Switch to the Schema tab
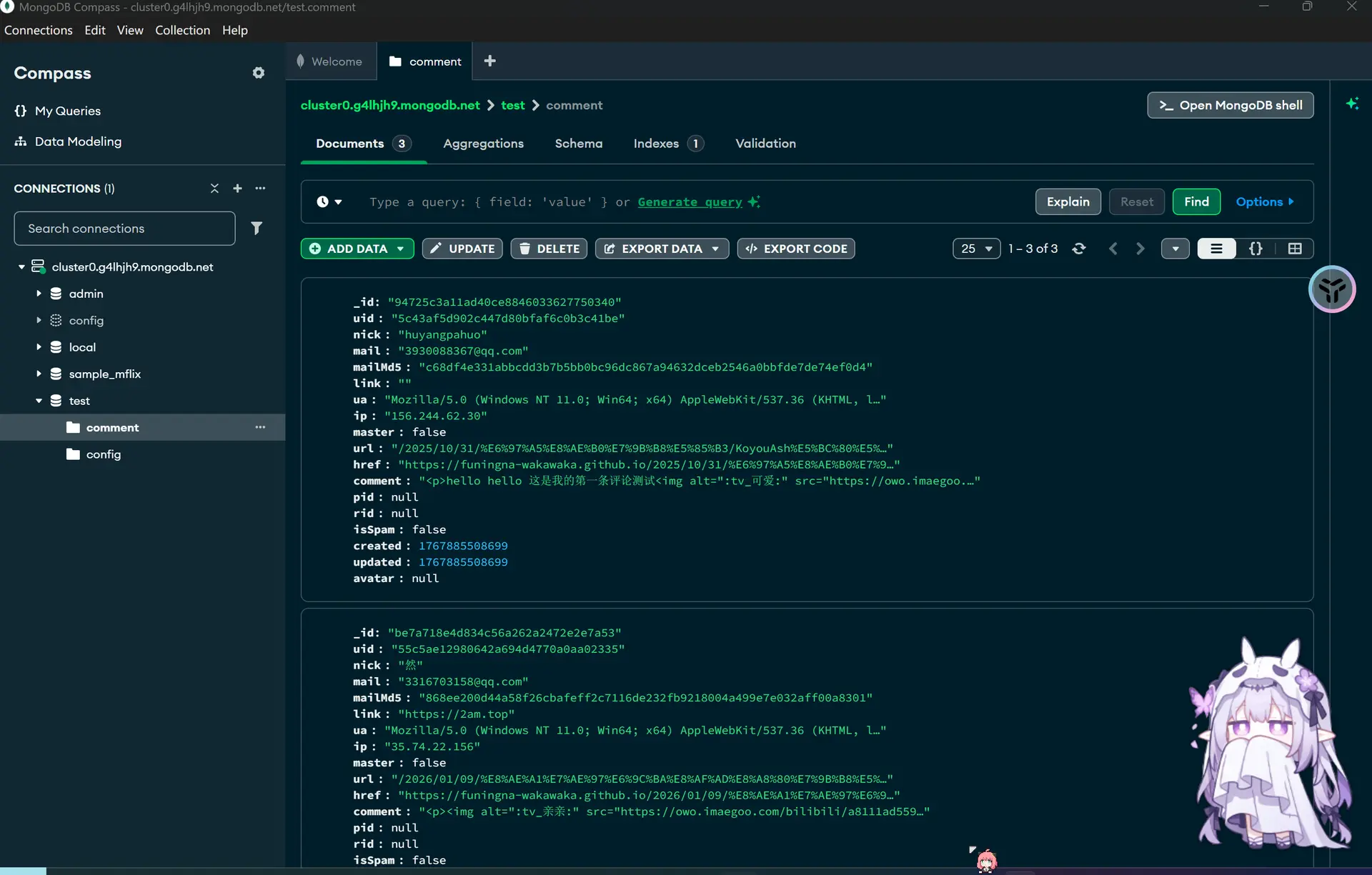 pyautogui.click(x=578, y=144)
